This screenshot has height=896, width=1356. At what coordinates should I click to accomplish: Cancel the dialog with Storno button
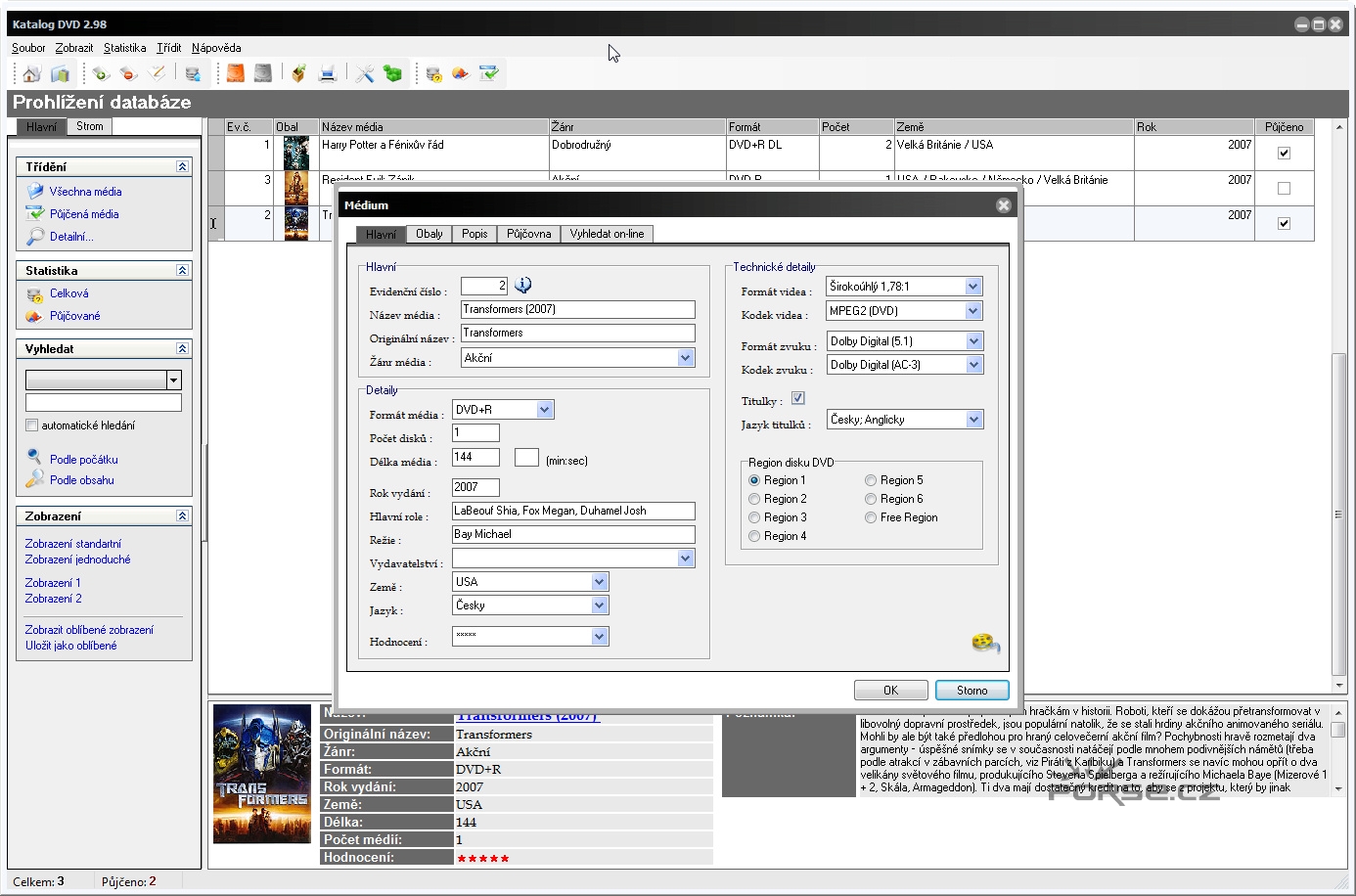[x=972, y=691]
